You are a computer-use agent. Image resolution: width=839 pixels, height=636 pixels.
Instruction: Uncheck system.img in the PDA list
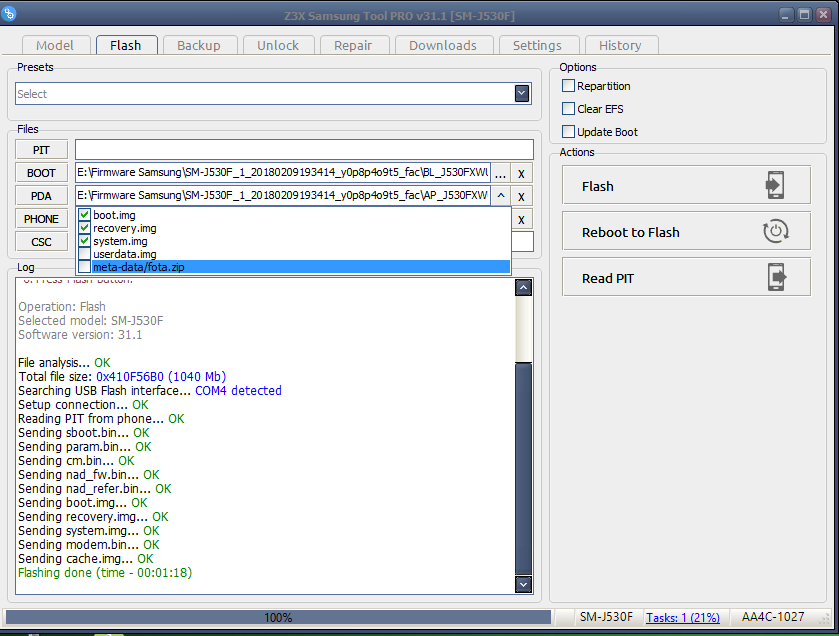click(x=84, y=241)
